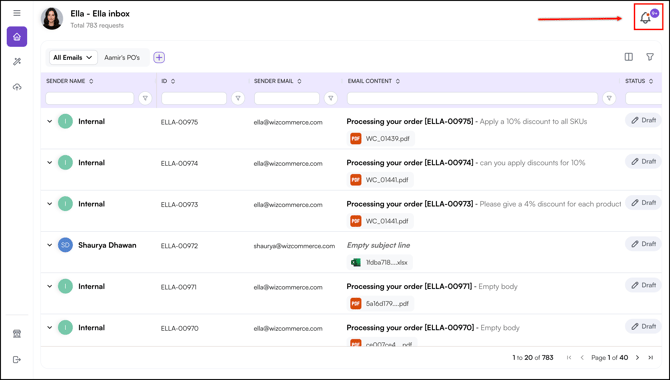Expand the ELLA-00974 row
Viewport: 670px width, 380px height.
pos(50,163)
